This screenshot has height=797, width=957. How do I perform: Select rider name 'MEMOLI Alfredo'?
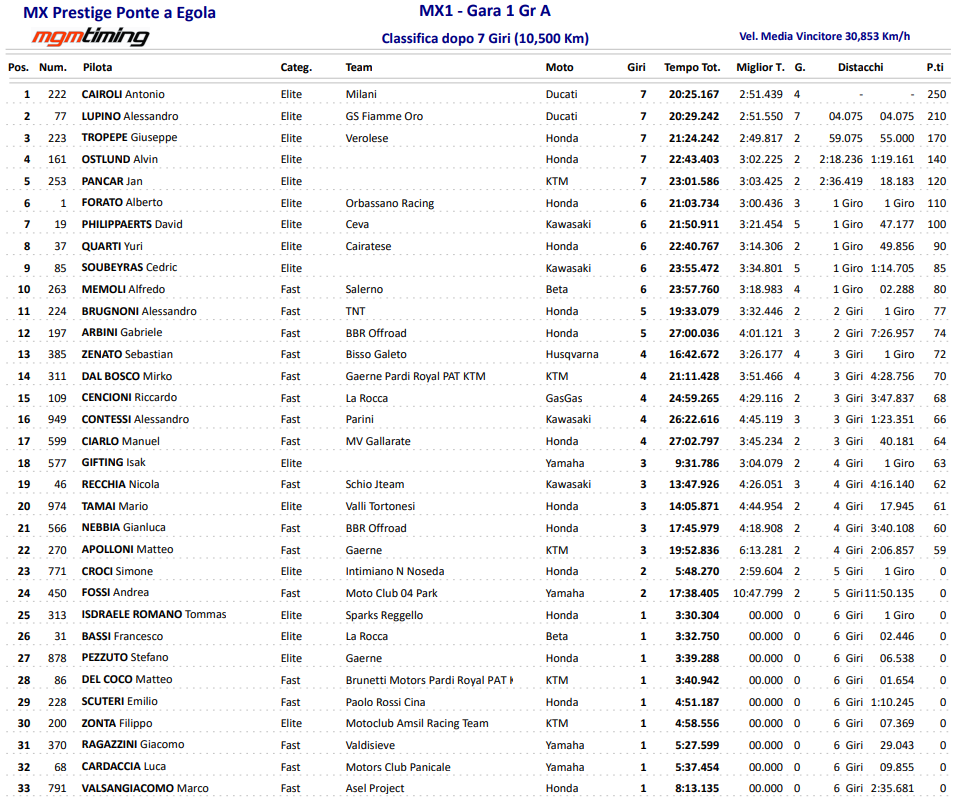pos(123,289)
